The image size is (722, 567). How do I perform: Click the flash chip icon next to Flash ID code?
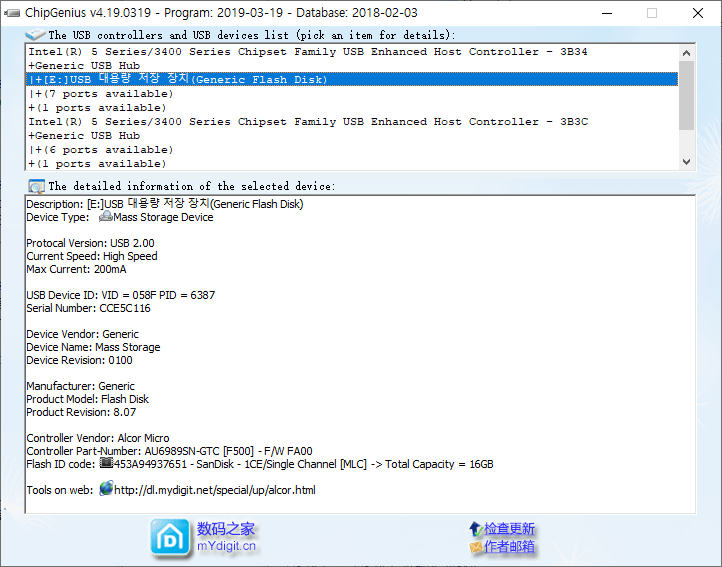[x=106, y=462]
